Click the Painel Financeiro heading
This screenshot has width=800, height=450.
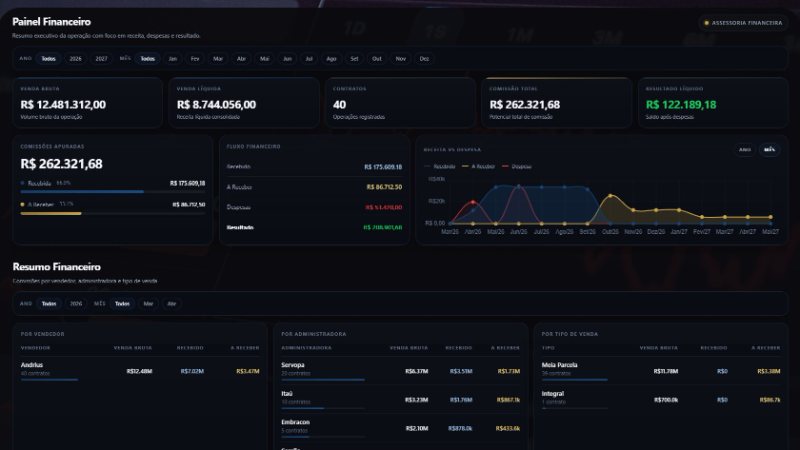[x=52, y=22]
